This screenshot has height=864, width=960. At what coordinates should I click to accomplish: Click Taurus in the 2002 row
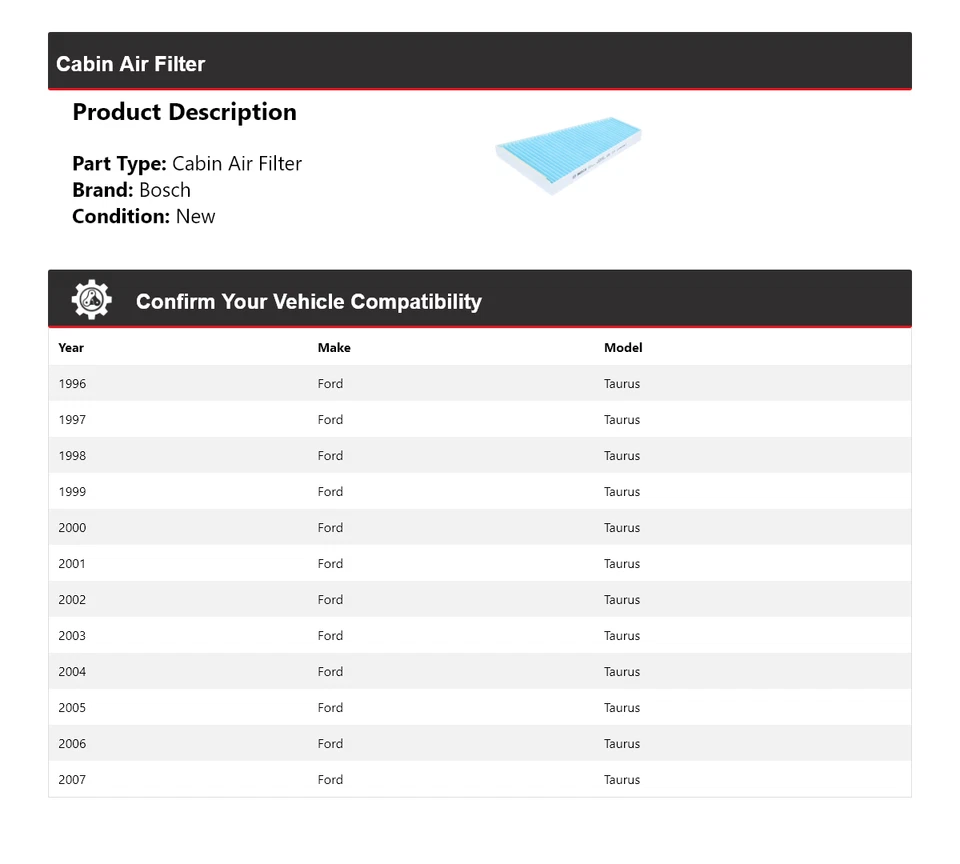click(x=622, y=600)
